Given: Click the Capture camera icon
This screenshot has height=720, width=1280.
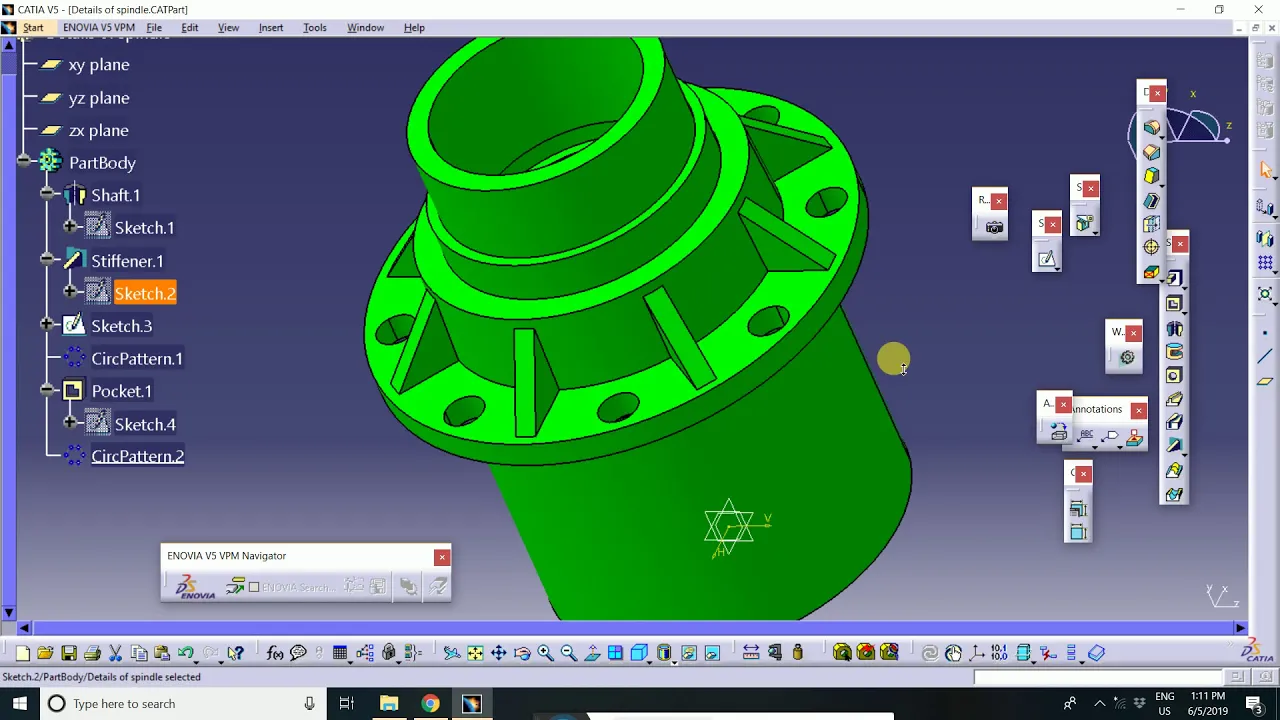Looking at the screenshot, I should [x=994, y=228].
